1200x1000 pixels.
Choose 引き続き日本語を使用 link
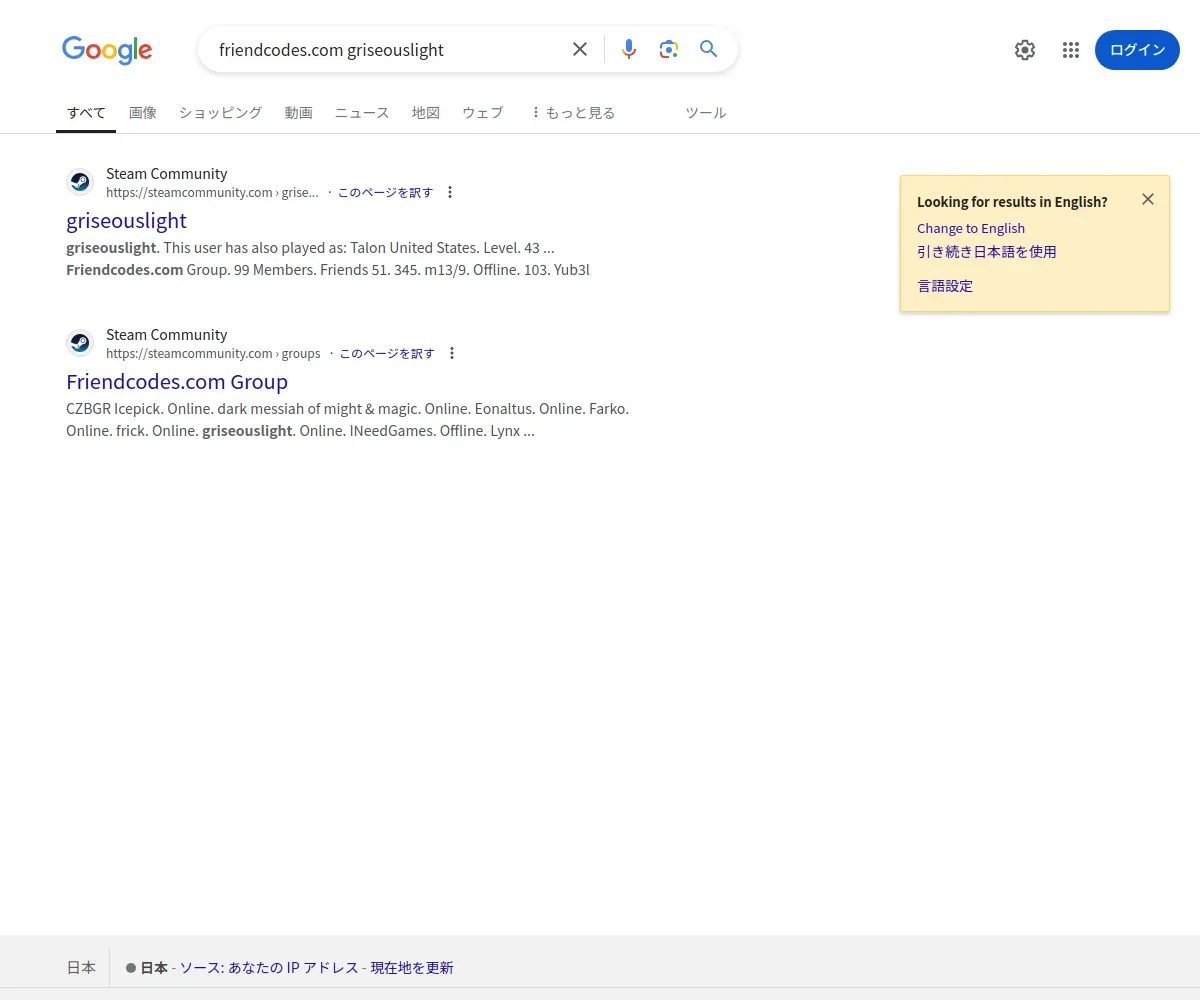[987, 252]
